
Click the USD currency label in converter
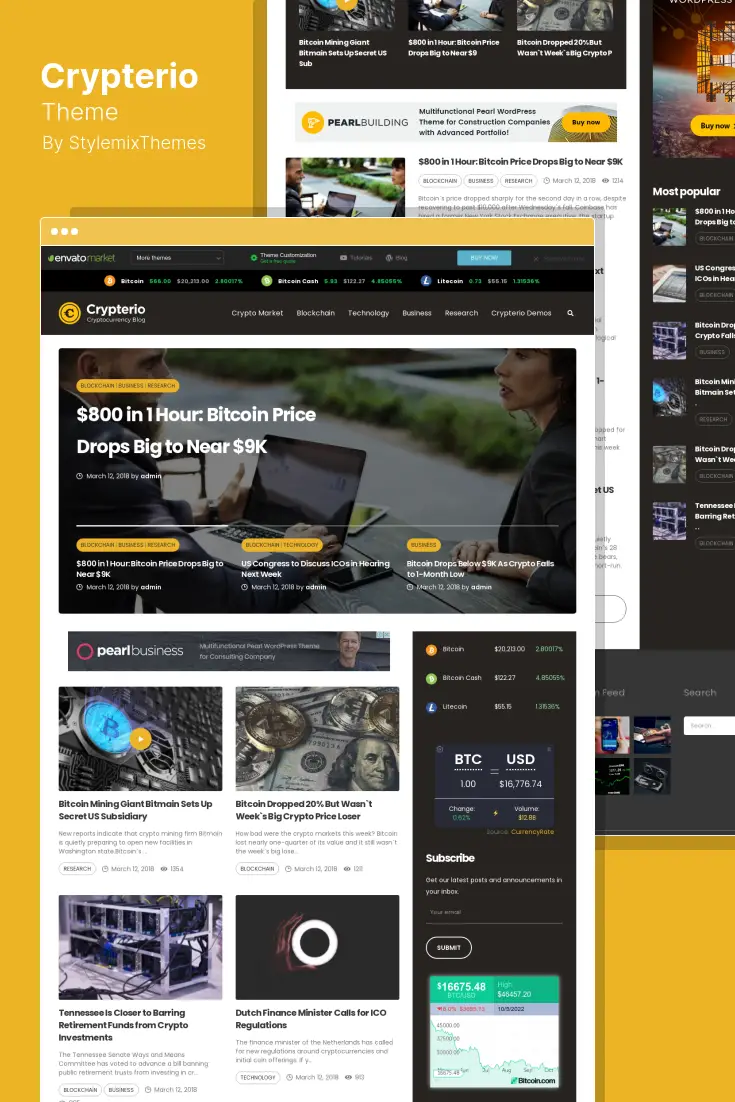point(521,759)
